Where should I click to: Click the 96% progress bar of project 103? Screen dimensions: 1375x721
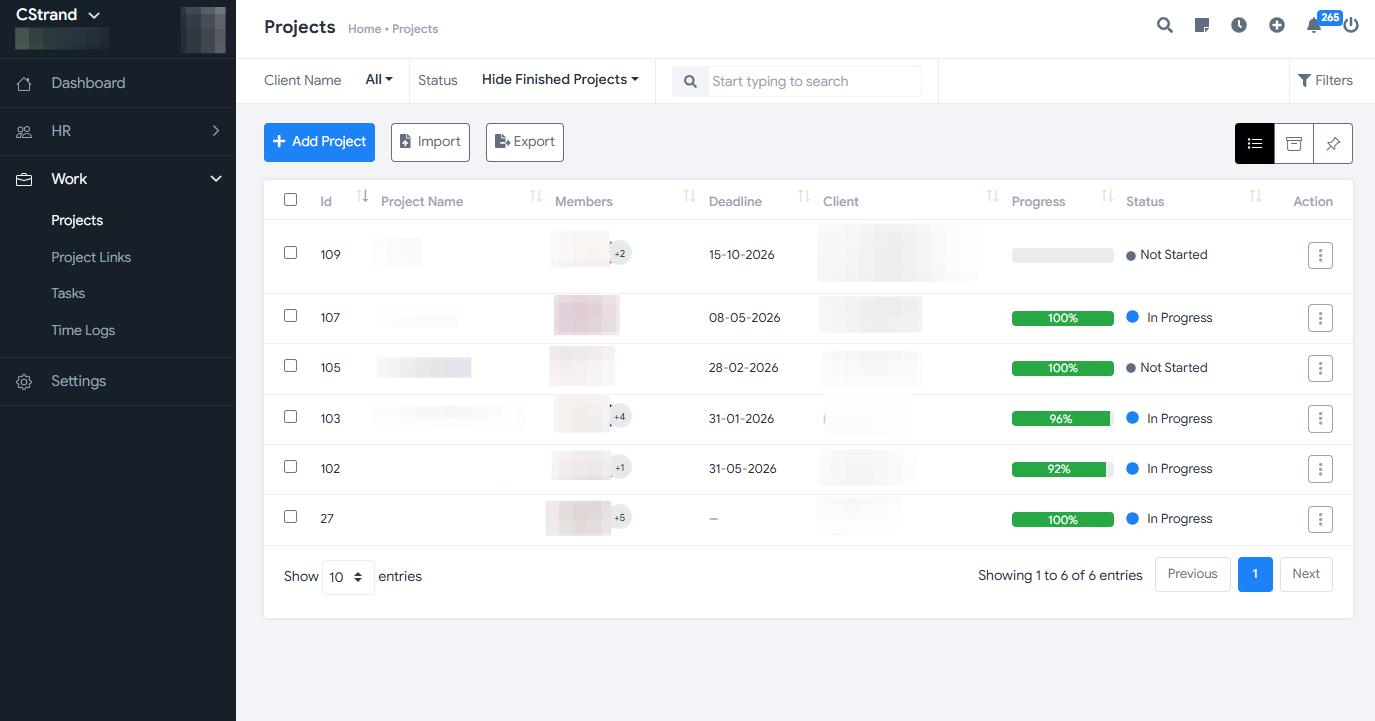coord(1062,419)
